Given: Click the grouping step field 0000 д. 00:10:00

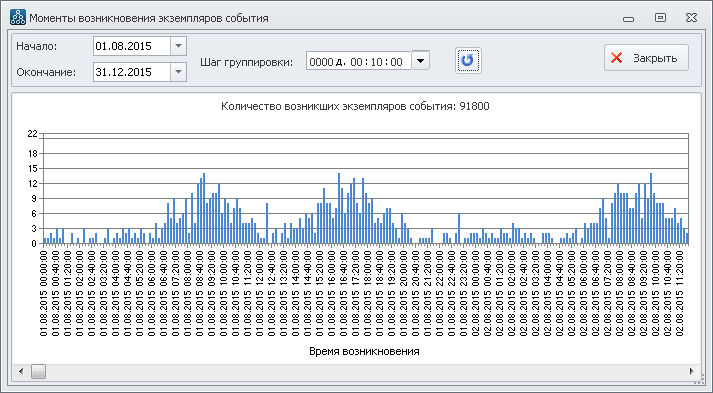Looking at the screenshot, I should 359,61.
